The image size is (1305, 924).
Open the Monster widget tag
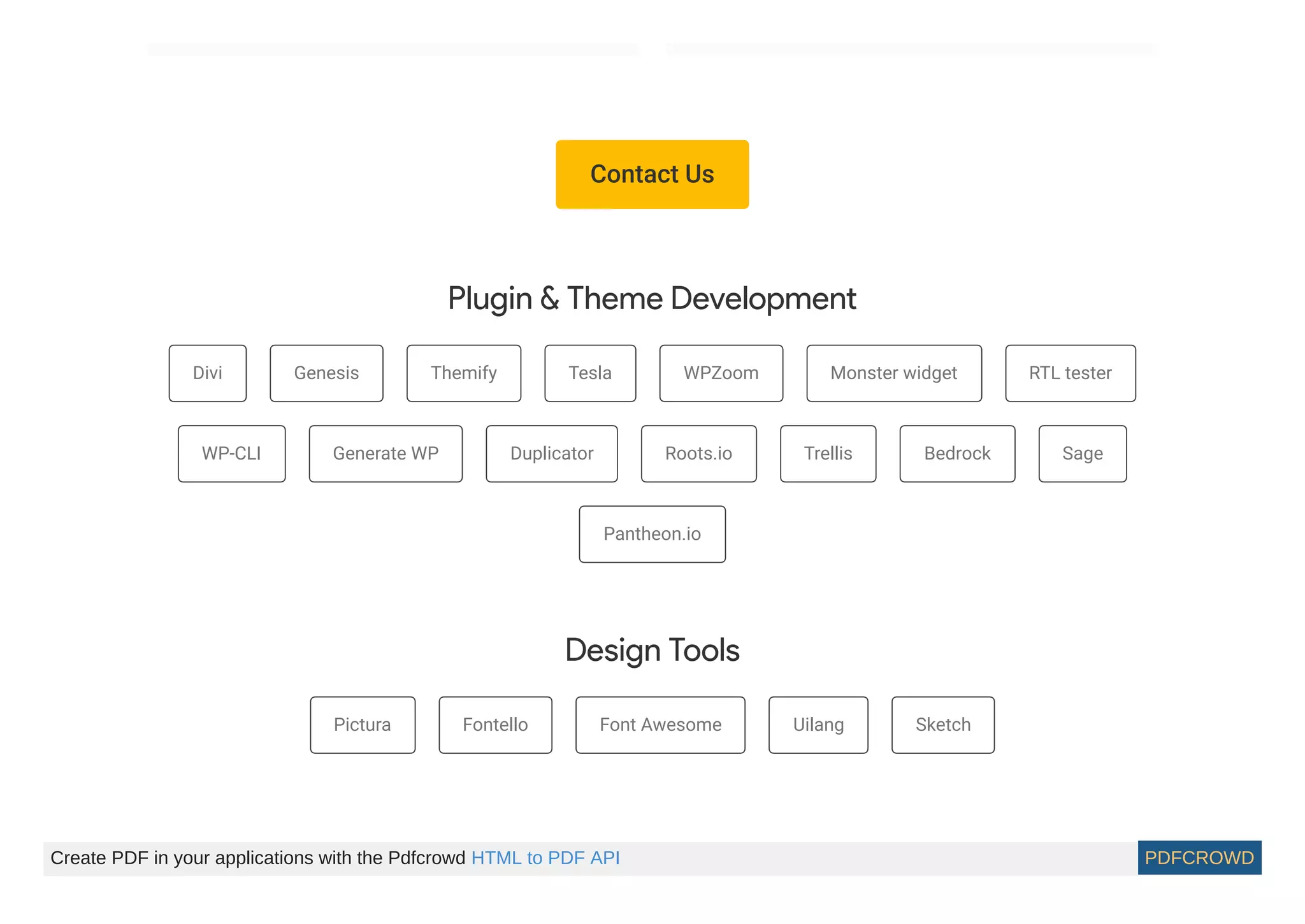[893, 373]
